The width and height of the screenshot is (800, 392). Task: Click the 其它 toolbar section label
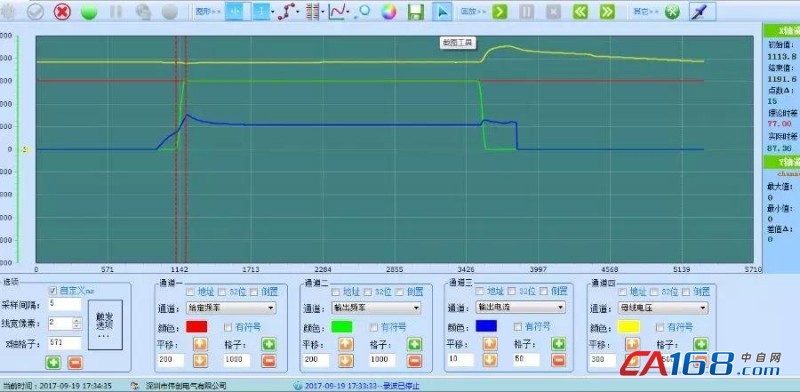[641, 11]
